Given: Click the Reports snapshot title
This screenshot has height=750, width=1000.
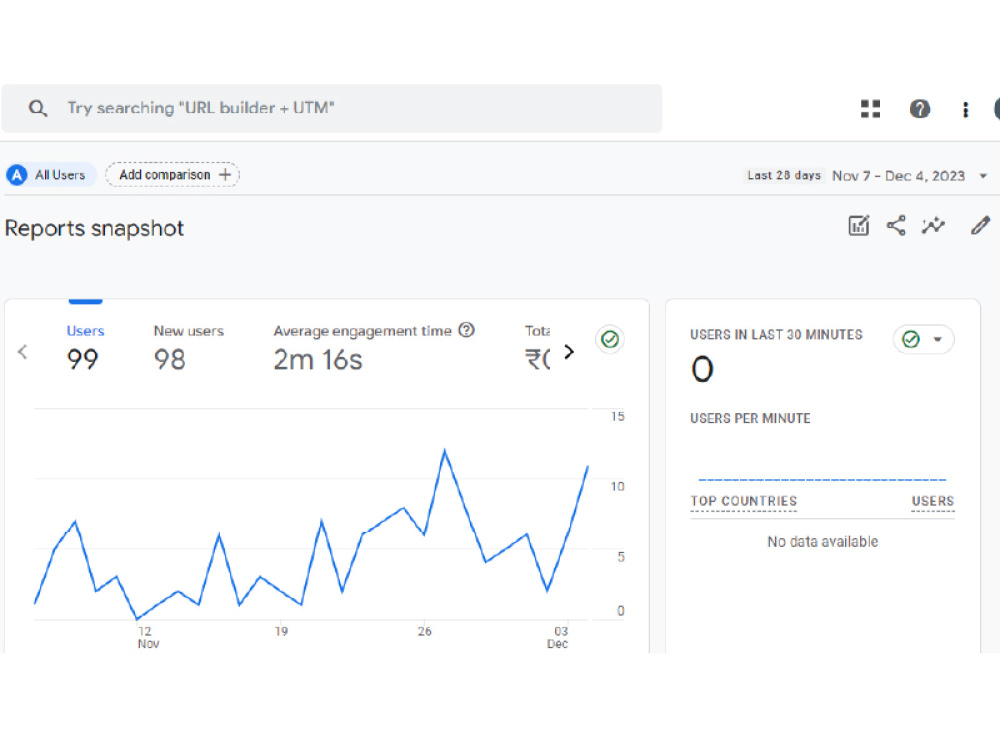Looking at the screenshot, I should (94, 228).
